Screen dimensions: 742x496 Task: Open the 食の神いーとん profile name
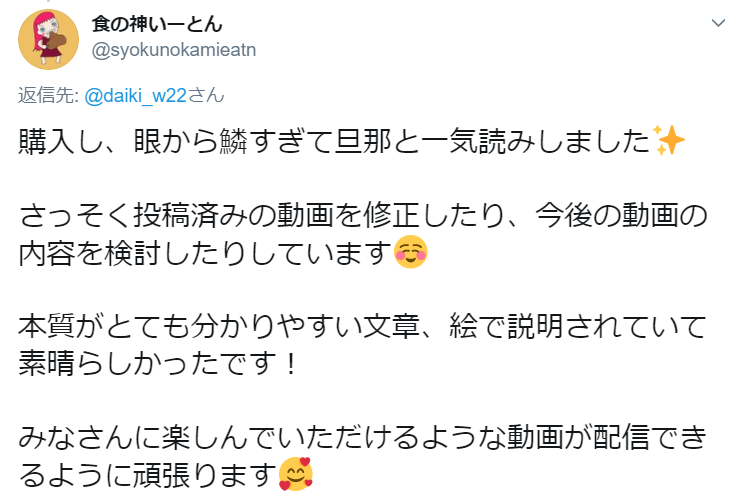point(157,24)
